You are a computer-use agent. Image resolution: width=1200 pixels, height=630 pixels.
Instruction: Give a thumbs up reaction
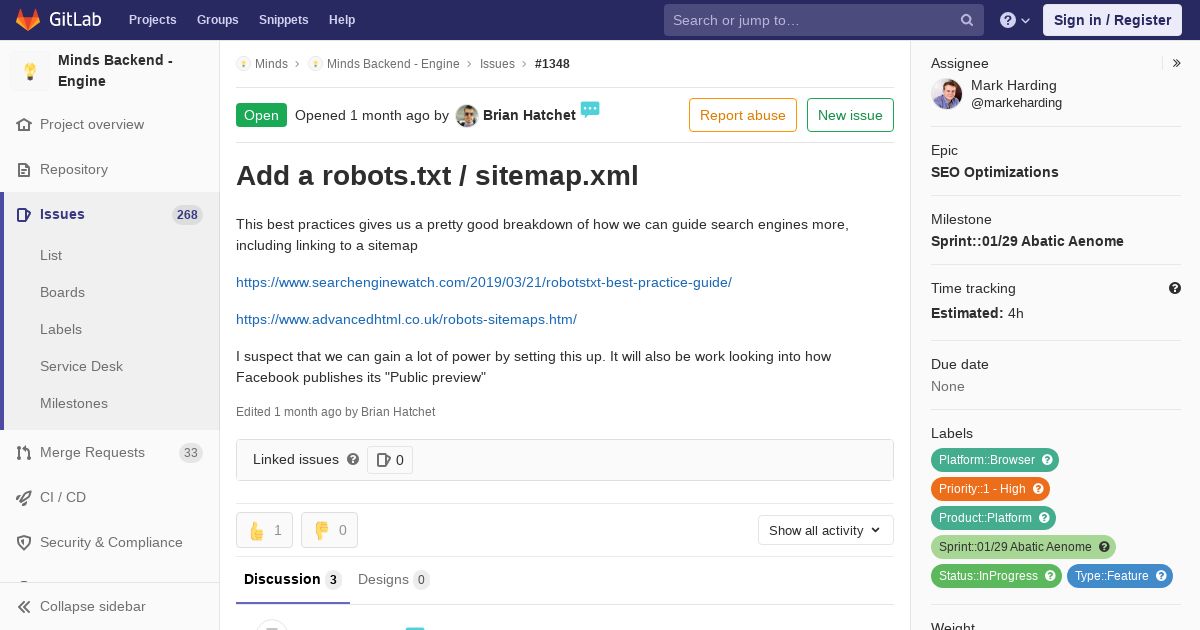[264, 530]
